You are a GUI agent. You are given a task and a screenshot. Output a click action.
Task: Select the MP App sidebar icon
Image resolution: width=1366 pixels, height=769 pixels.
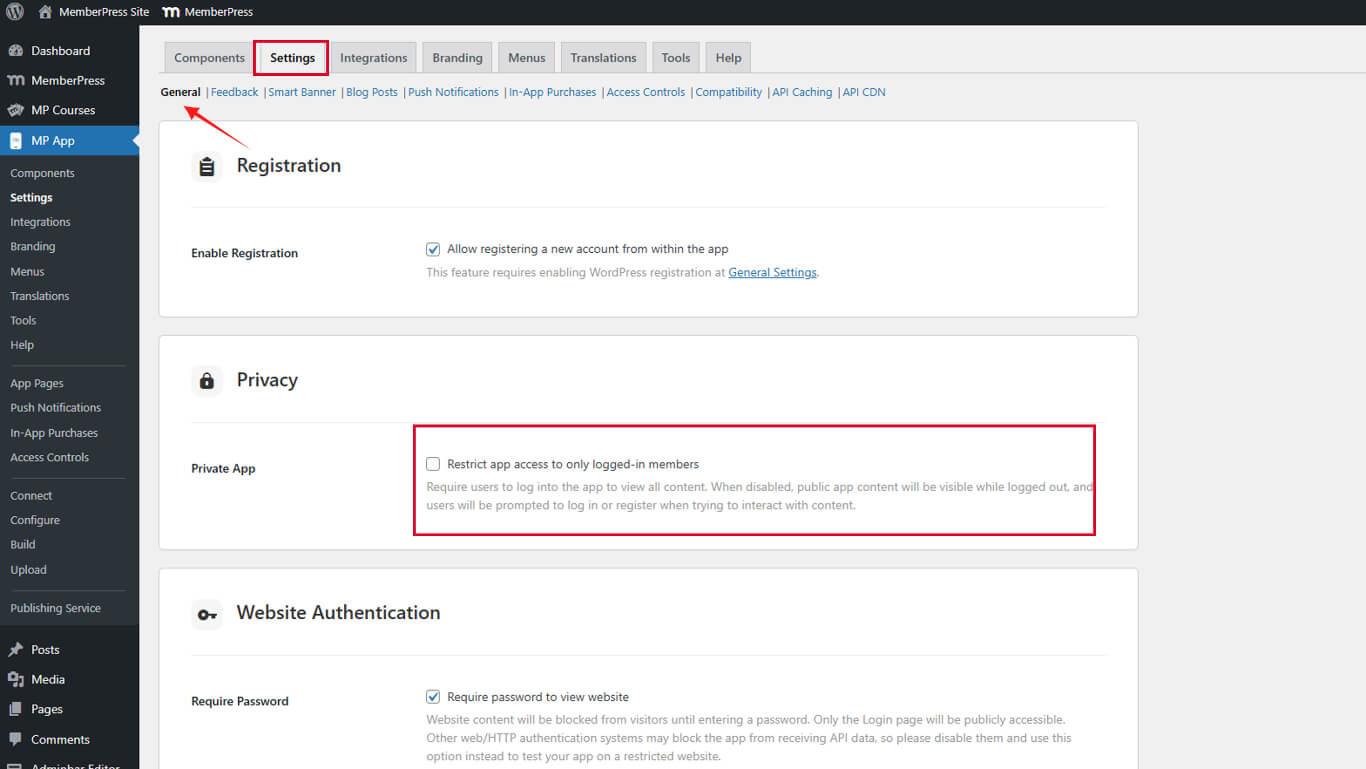(16, 141)
